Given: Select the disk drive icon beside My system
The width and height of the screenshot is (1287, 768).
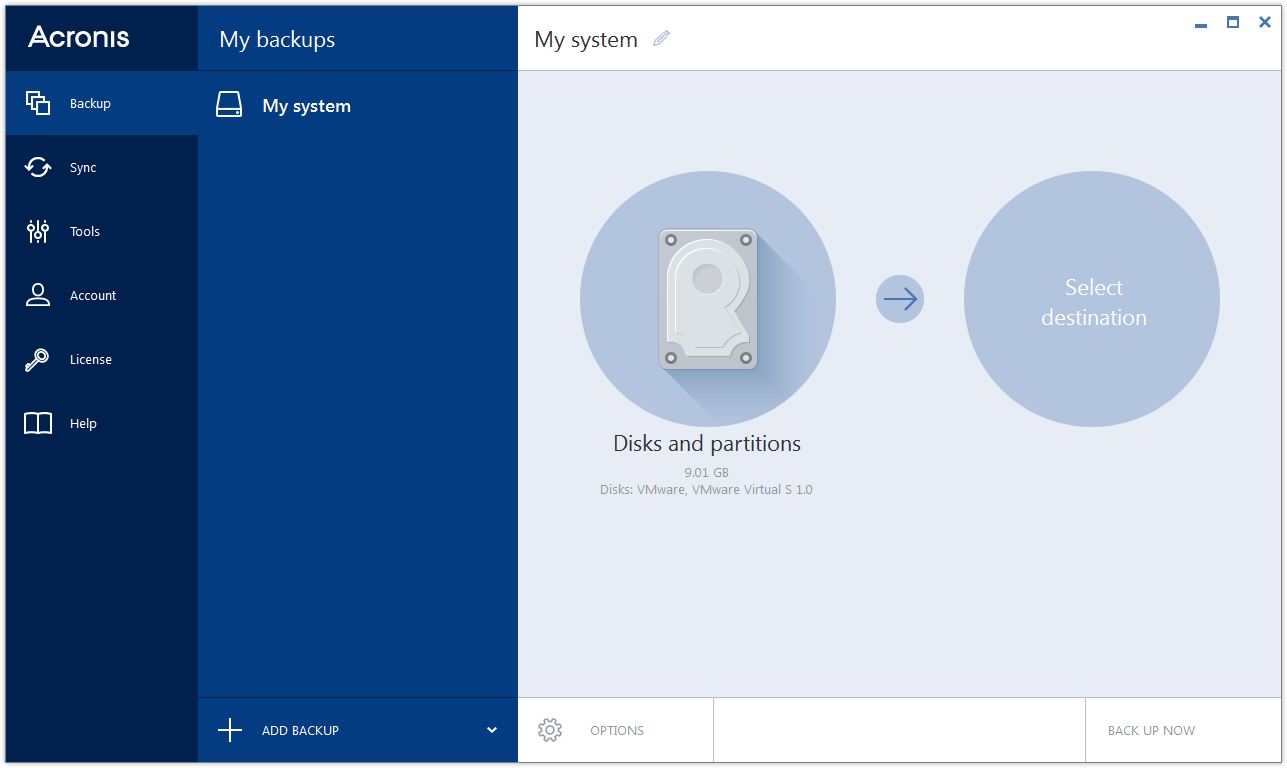Looking at the screenshot, I should click(x=229, y=106).
